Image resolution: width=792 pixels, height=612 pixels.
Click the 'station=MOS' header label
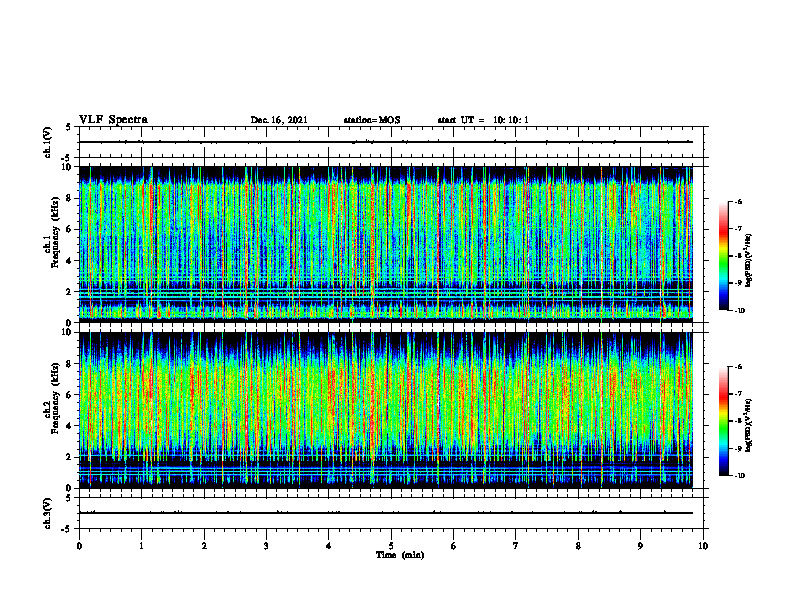[x=372, y=120]
